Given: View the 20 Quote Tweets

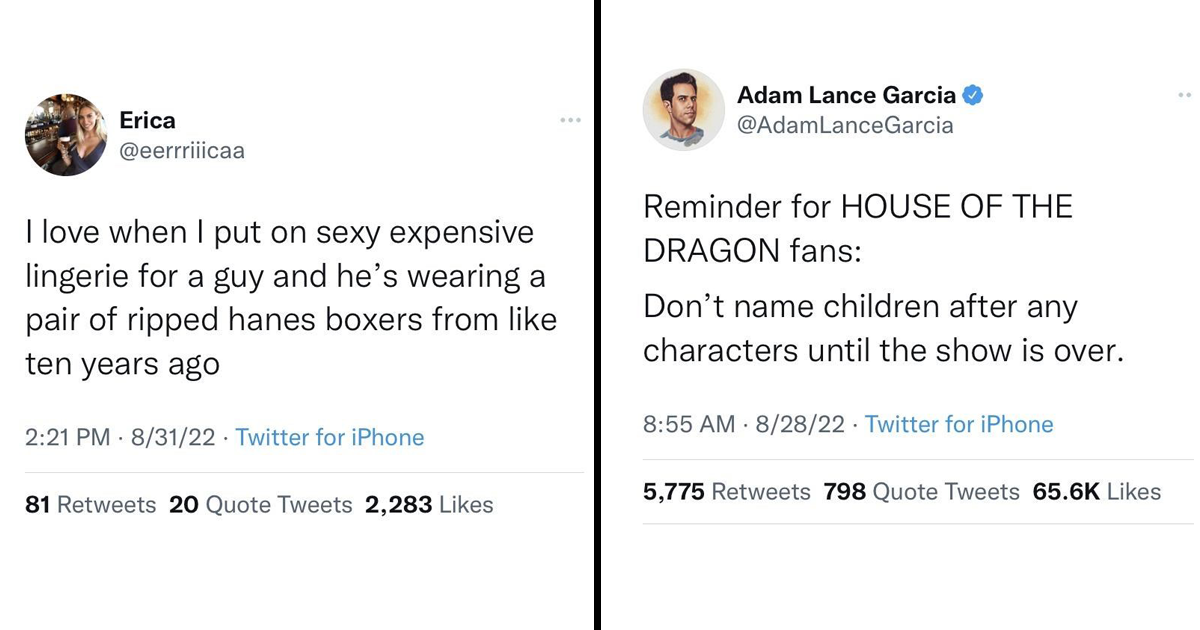Looking at the screenshot, I should 260,505.
